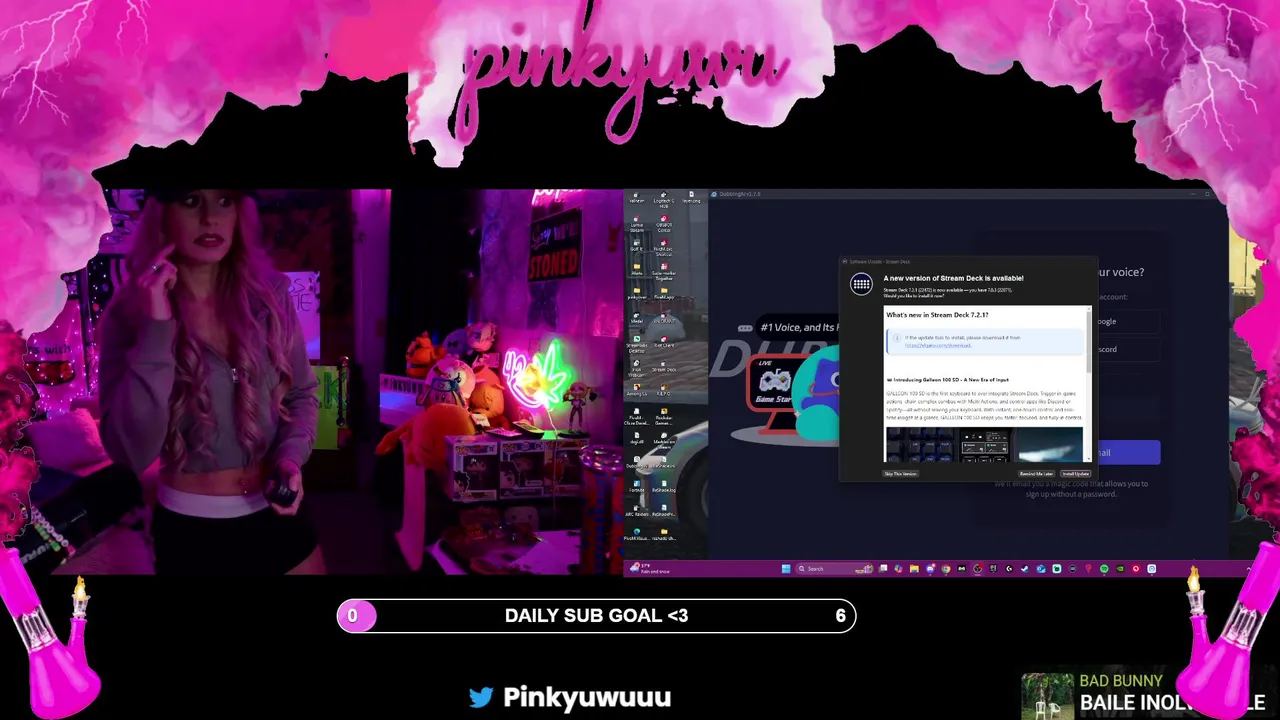Viewport: 1280px width, 720px height.
Task: Click the Pinkyuwuuu Twitter handle
Action: (x=587, y=697)
